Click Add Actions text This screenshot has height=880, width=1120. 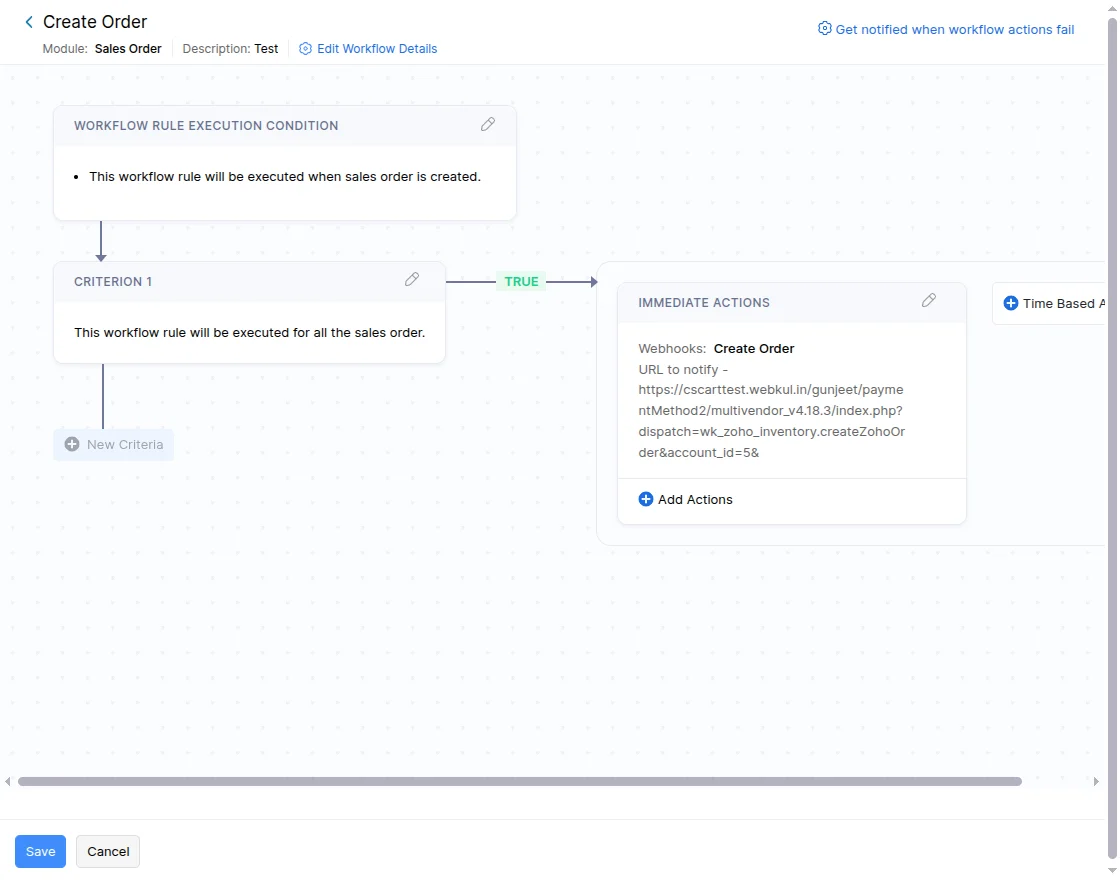tap(695, 499)
